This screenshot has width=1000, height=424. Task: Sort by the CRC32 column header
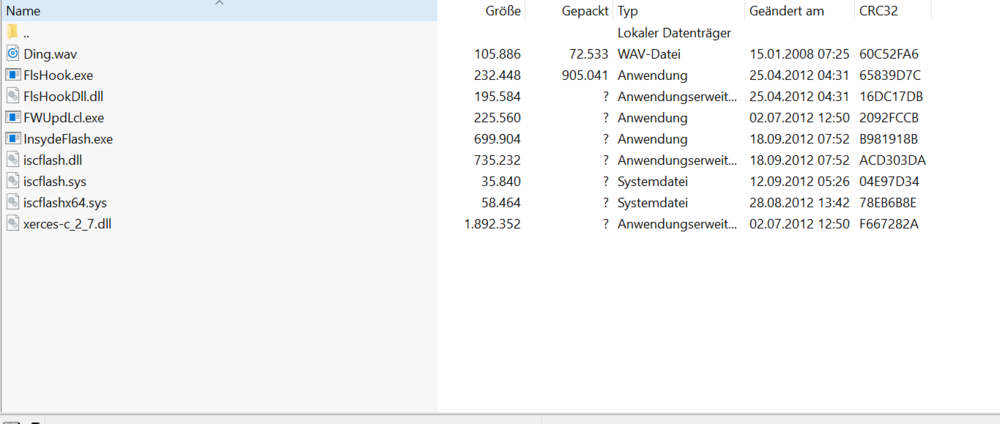[880, 11]
